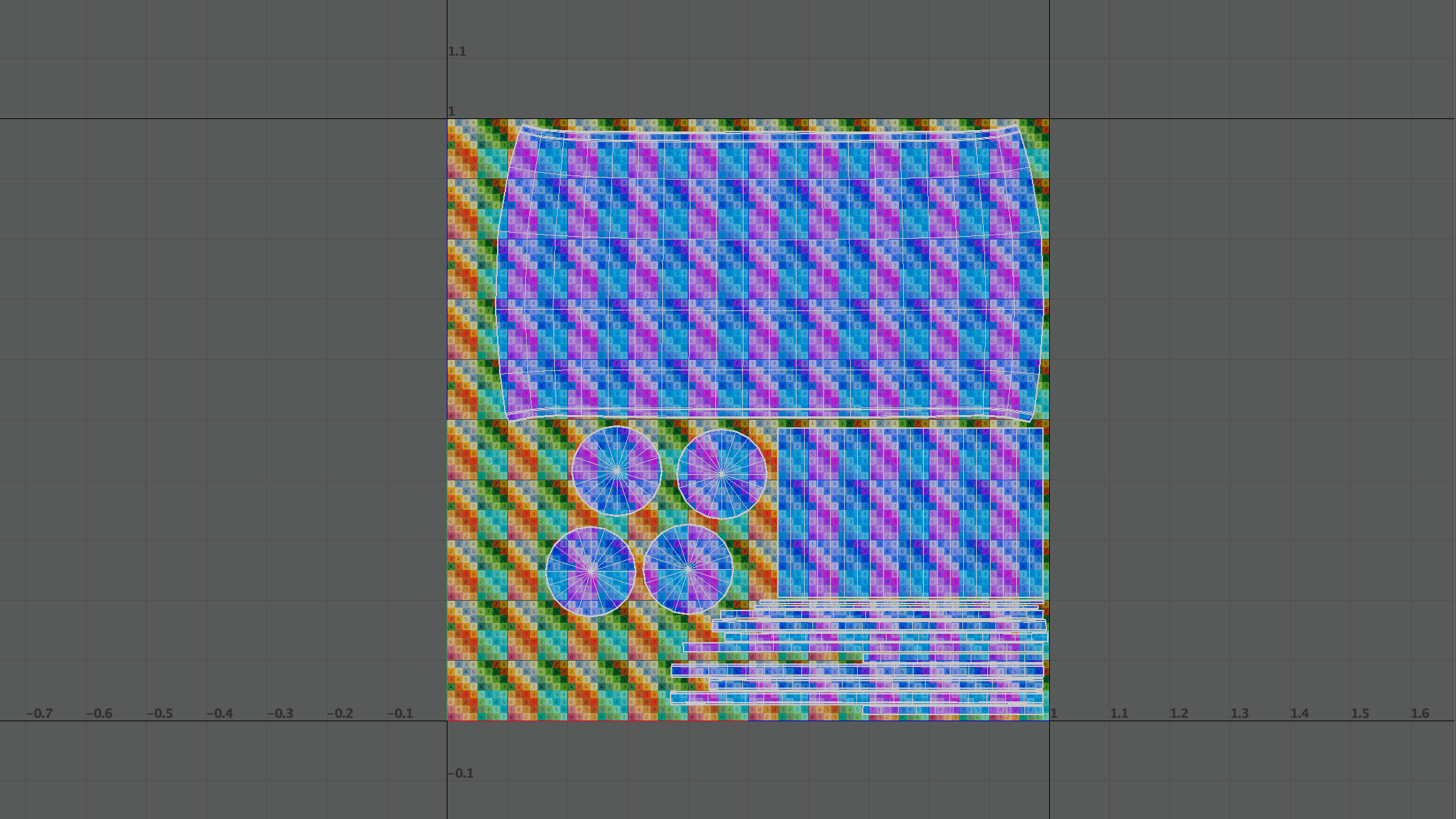This screenshot has height=819, width=1456.
Task: Click the bottommost thin strip UV island
Action: 953,710
